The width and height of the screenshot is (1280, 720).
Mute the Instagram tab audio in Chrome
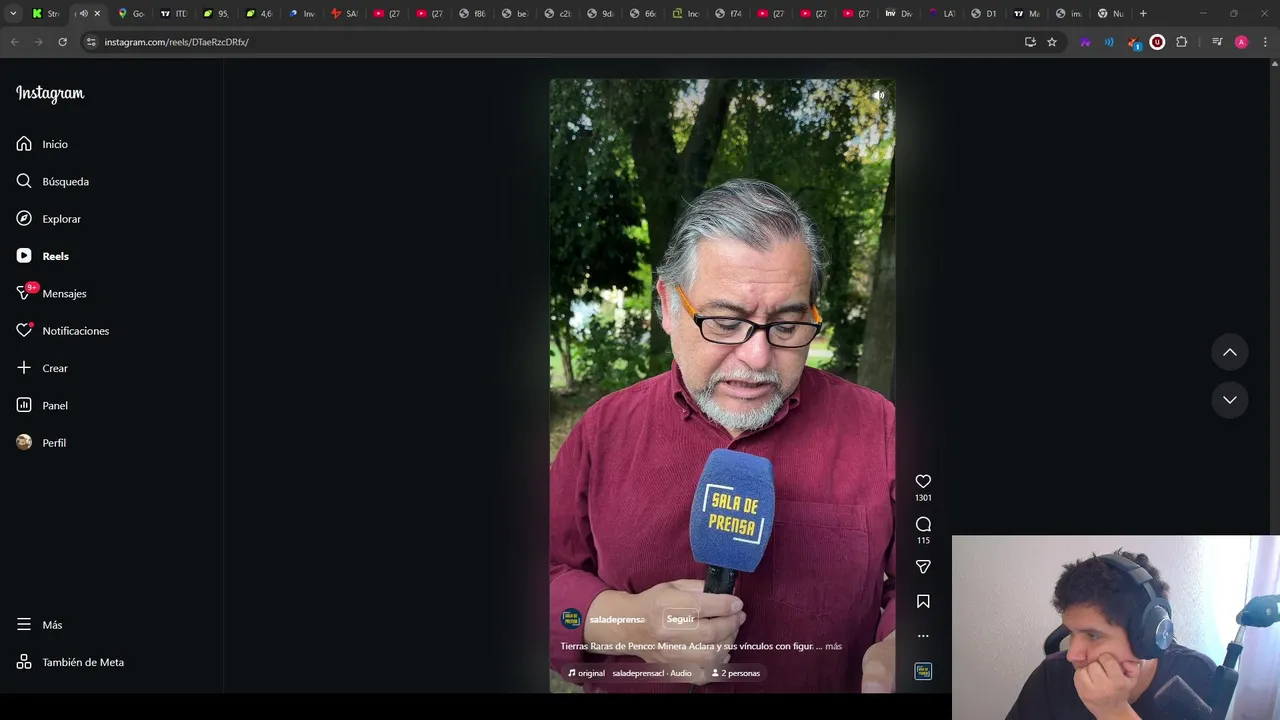point(83,14)
